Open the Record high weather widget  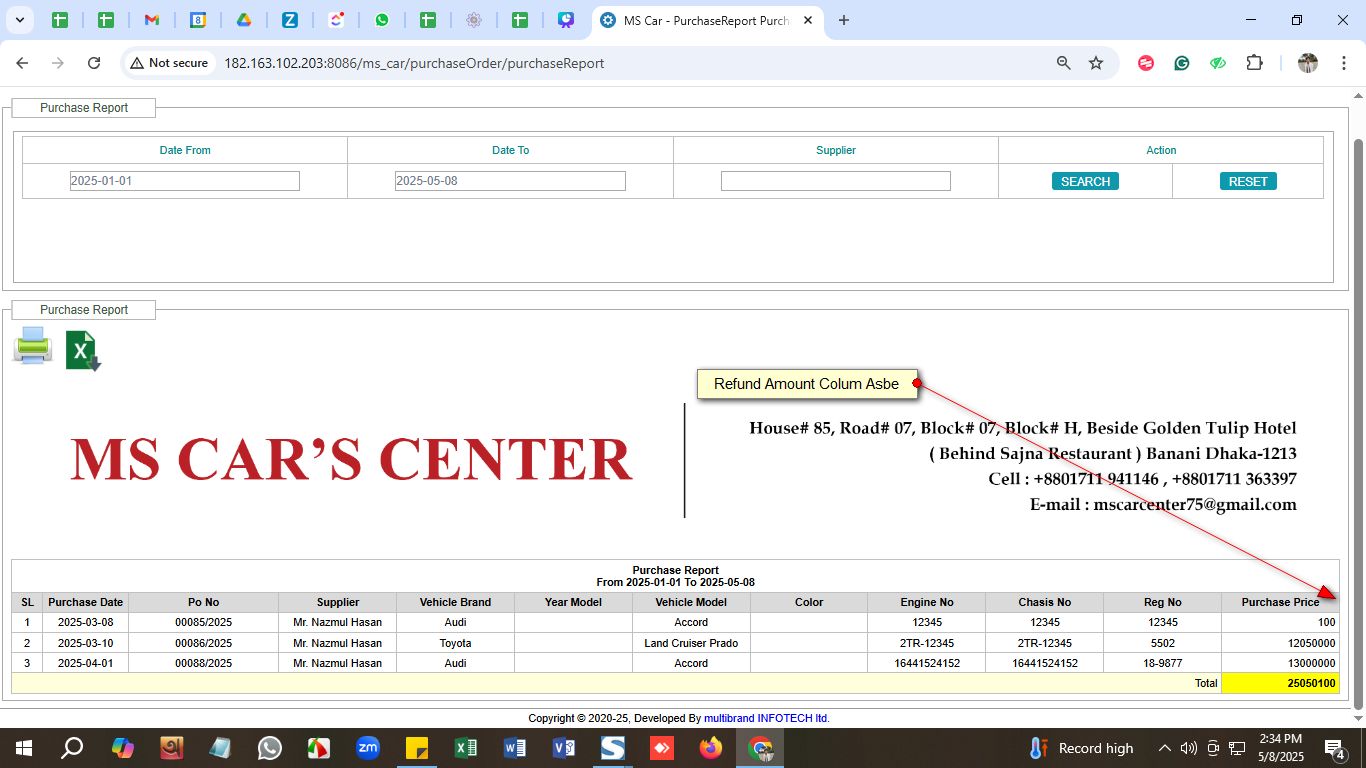click(1081, 748)
